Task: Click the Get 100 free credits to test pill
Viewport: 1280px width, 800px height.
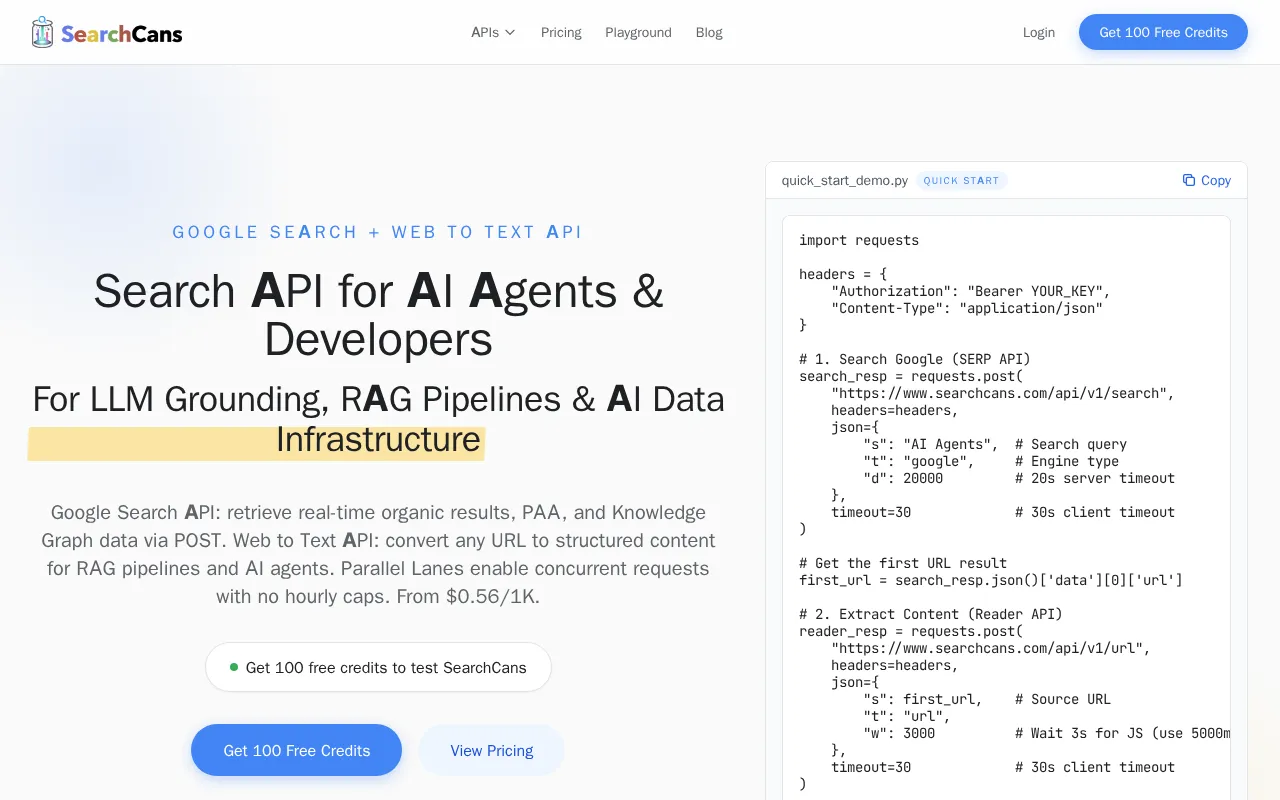Action: click(x=378, y=667)
